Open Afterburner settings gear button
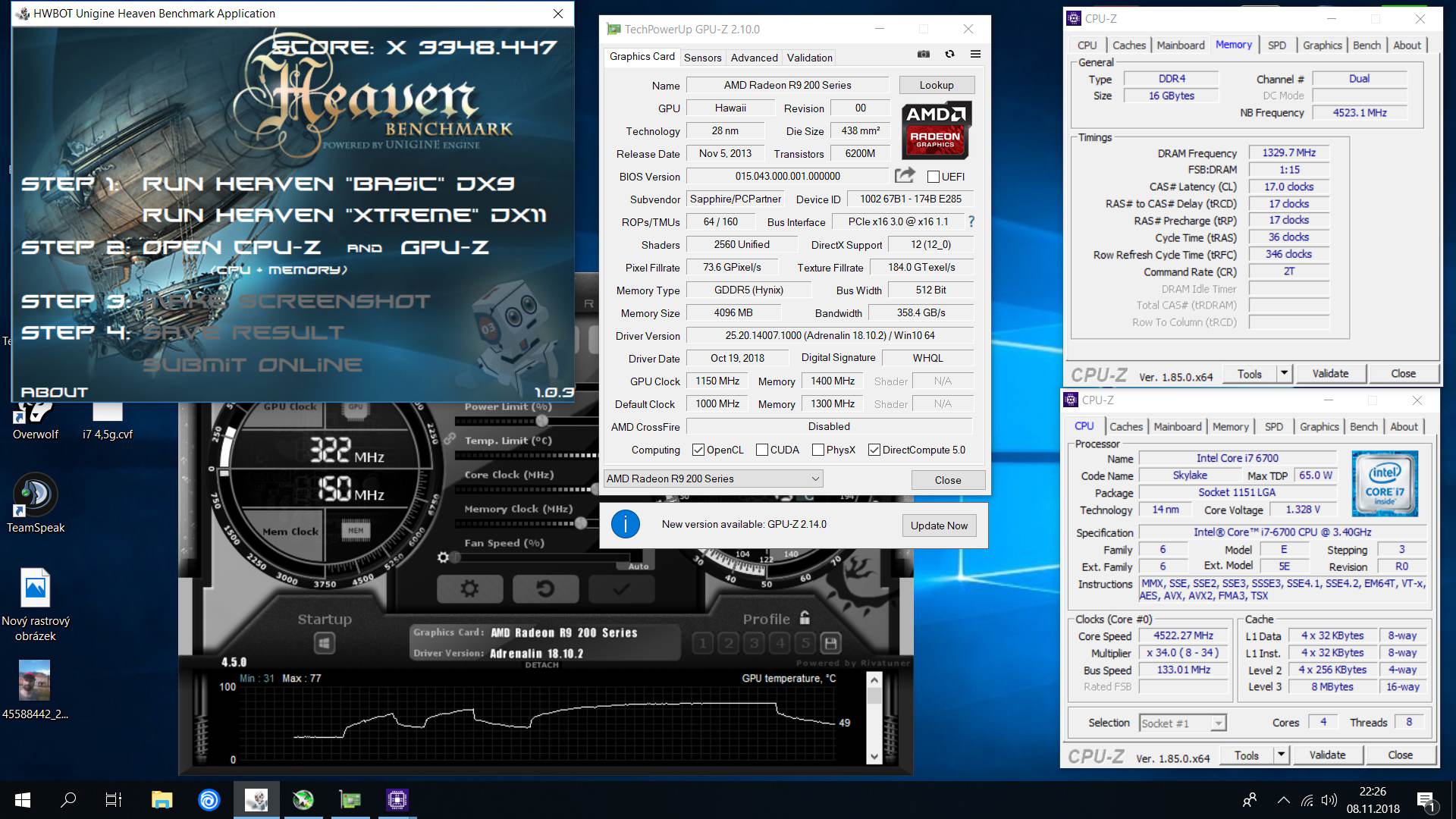1456x819 pixels. (x=469, y=588)
